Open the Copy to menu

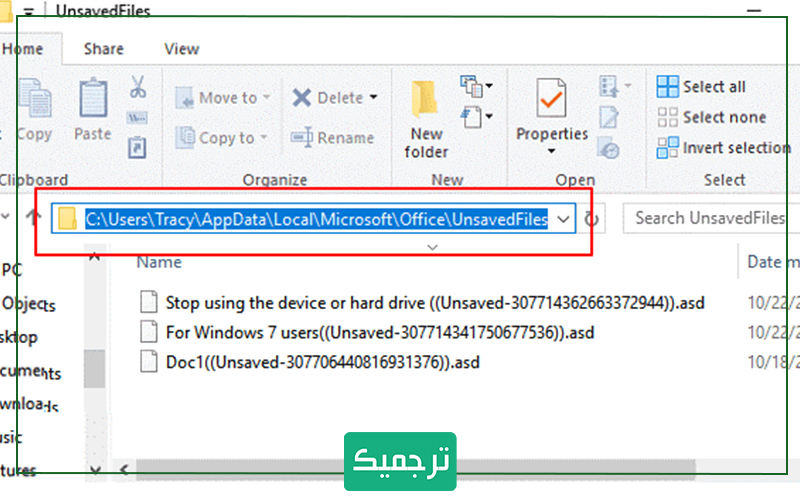point(221,137)
